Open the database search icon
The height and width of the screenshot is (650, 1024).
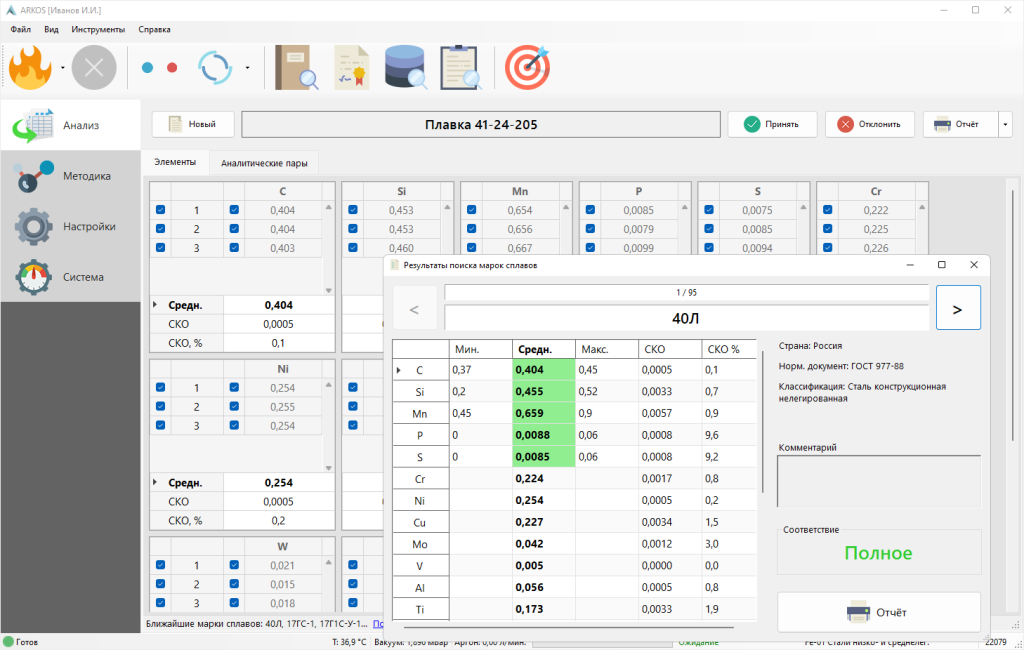click(406, 68)
